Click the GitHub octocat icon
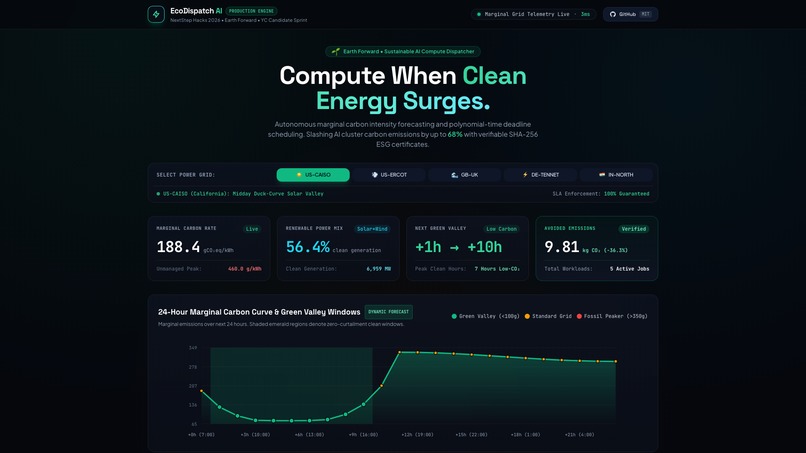The width and height of the screenshot is (806, 453). coord(612,14)
